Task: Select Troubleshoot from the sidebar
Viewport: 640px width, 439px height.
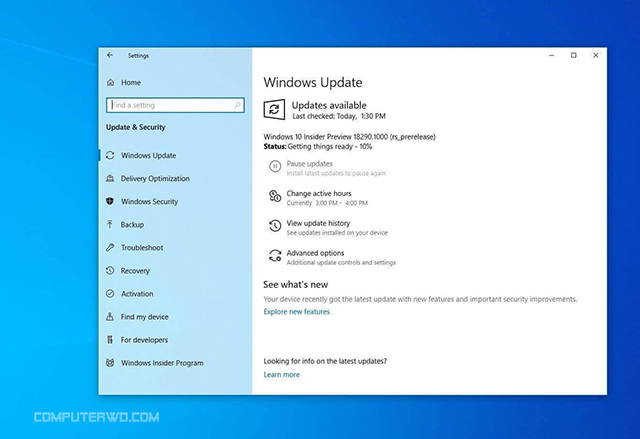Action: [x=142, y=248]
